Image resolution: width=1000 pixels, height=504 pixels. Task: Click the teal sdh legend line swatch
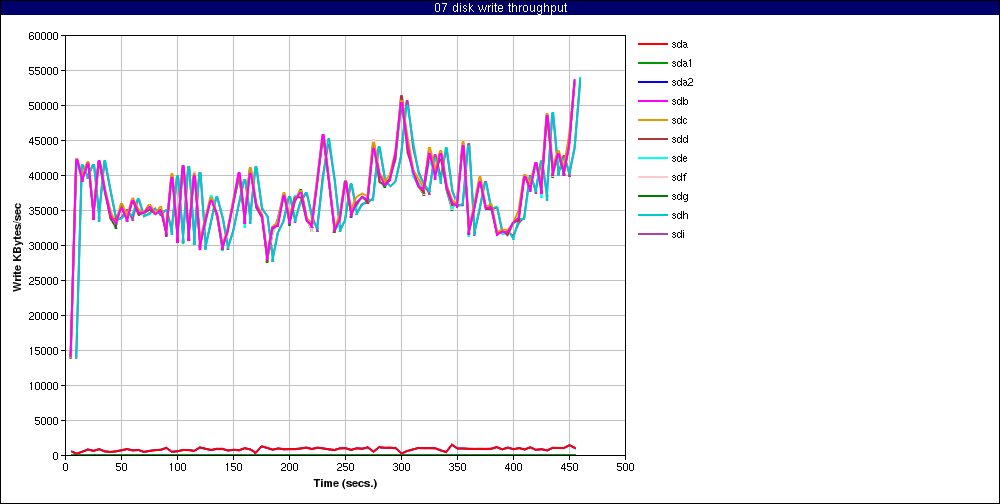pyautogui.click(x=652, y=216)
